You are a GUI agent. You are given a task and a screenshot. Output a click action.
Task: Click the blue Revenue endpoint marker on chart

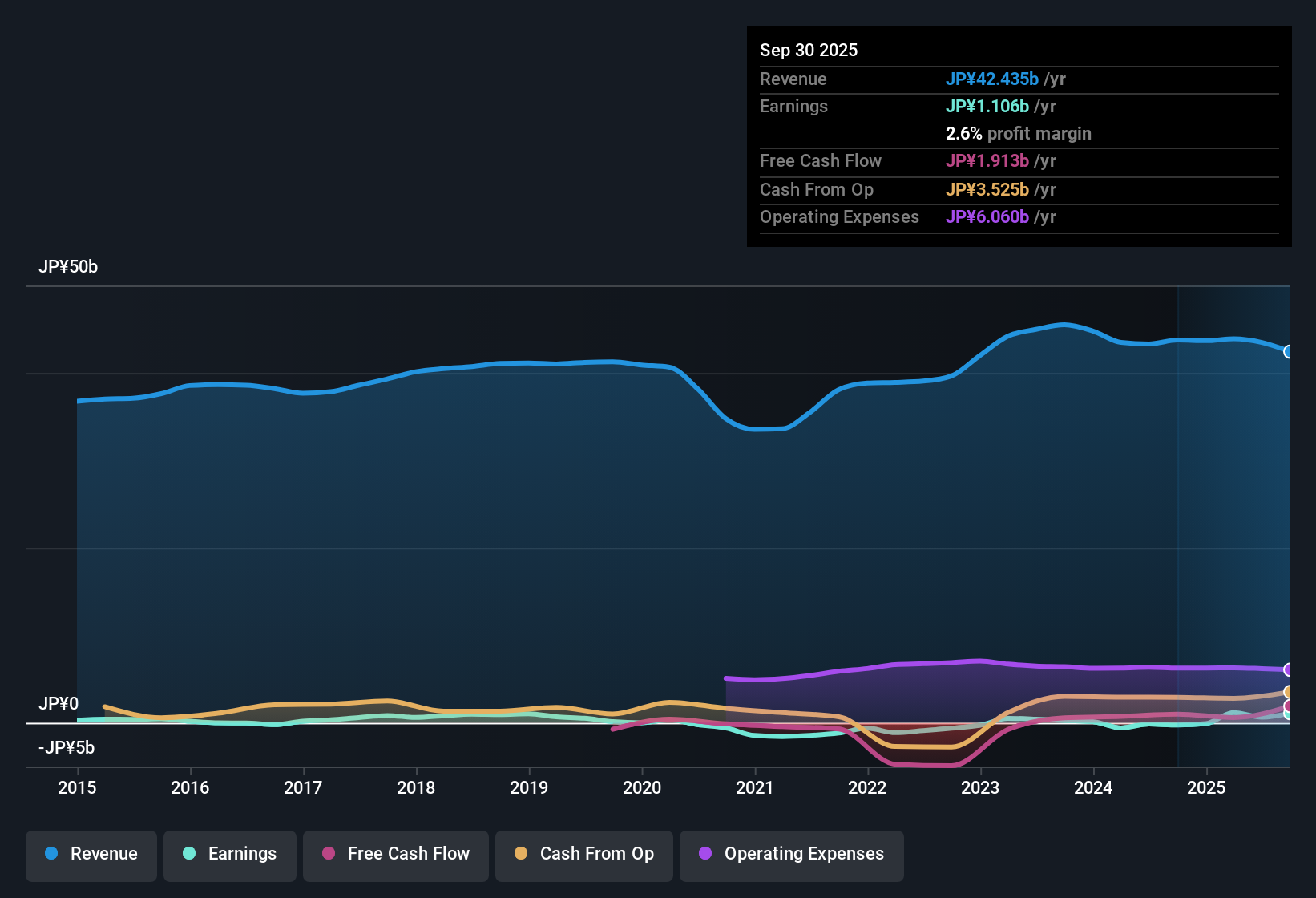coord(1288,351)
